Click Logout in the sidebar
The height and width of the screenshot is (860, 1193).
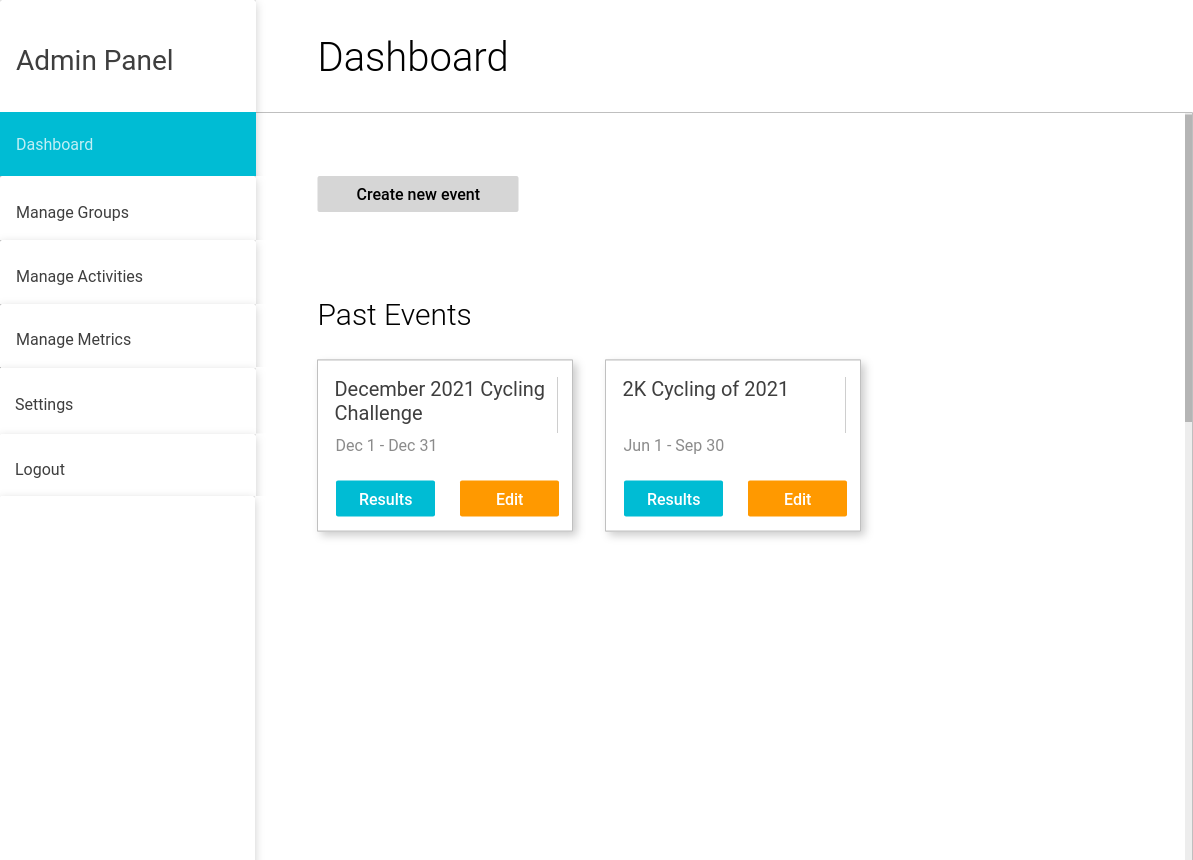pyautogui.click(x=127, y=469)
